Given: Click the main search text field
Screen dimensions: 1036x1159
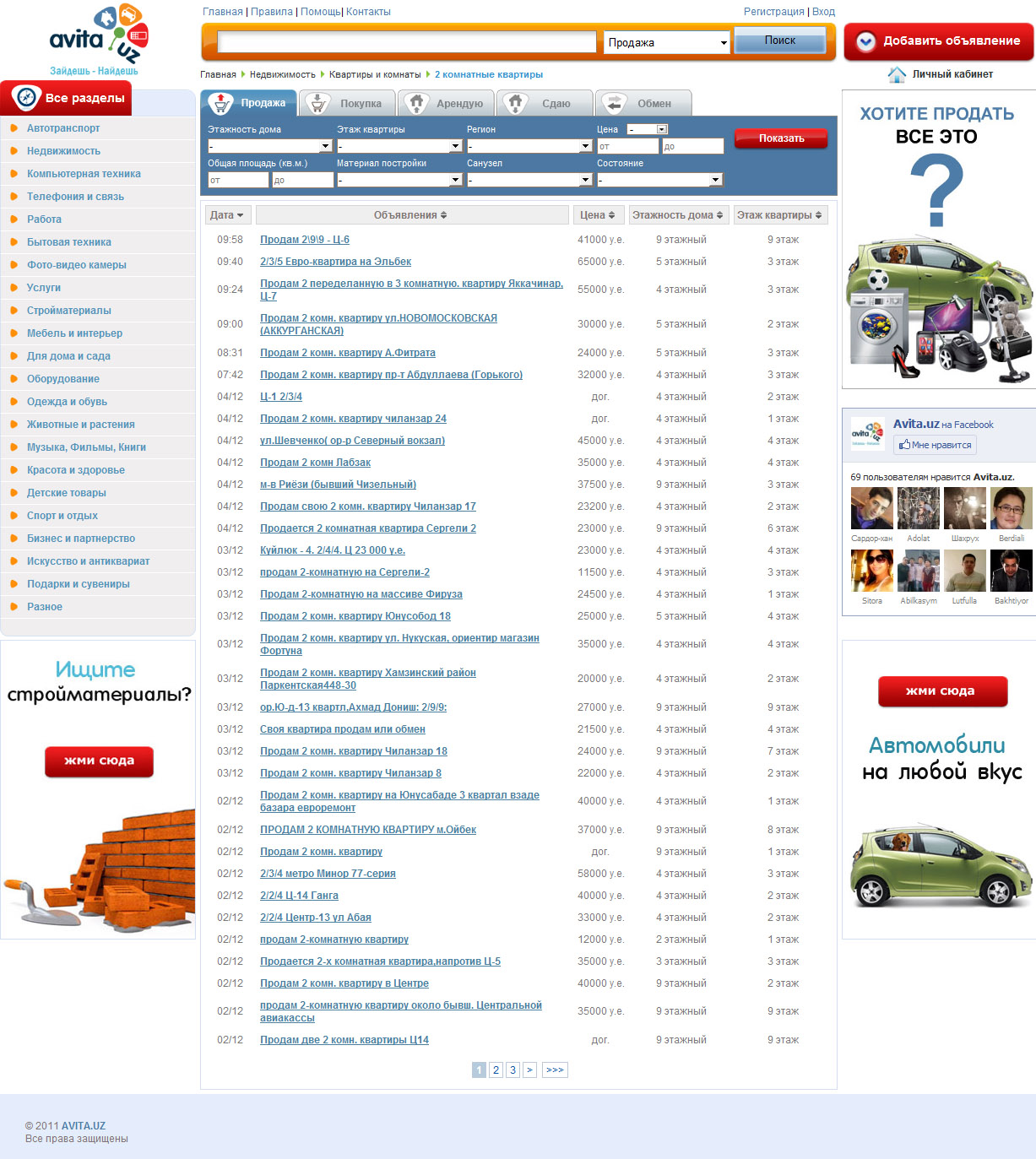Looking at the screenshot, I should [x=407, y=42].
